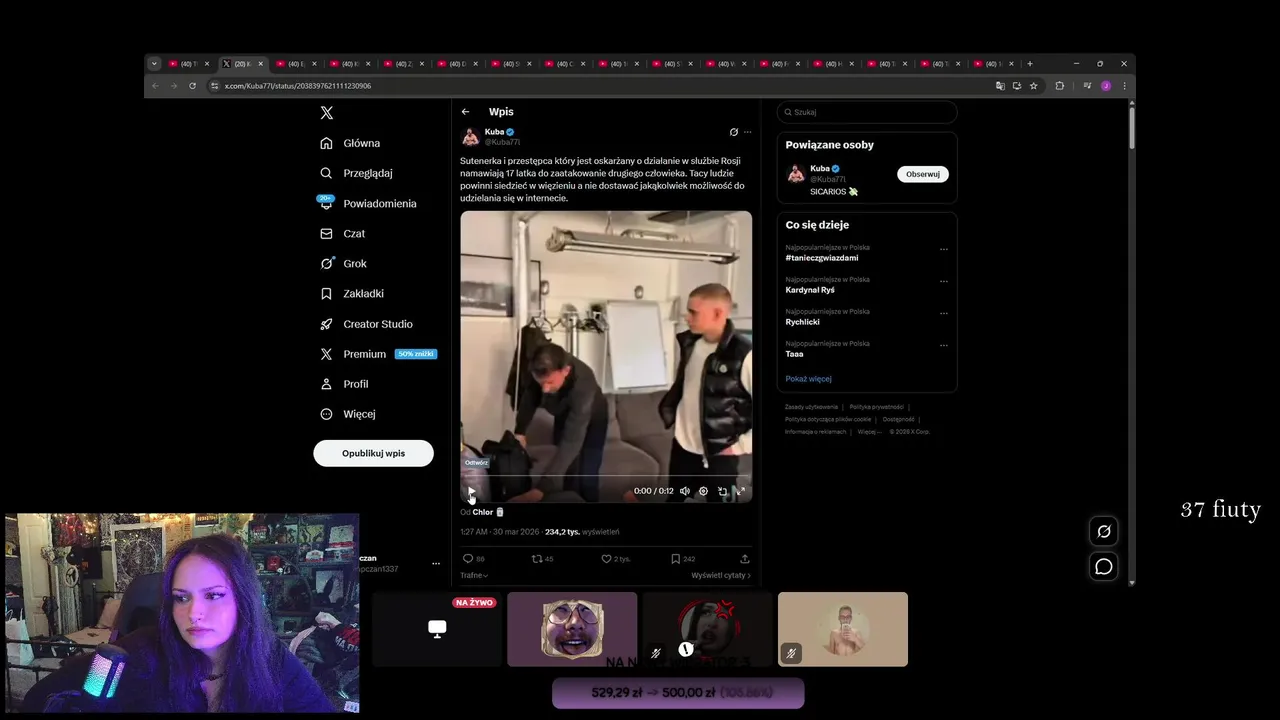Play the video
The width and height of the screenshot is (1280, 720).
471,491
